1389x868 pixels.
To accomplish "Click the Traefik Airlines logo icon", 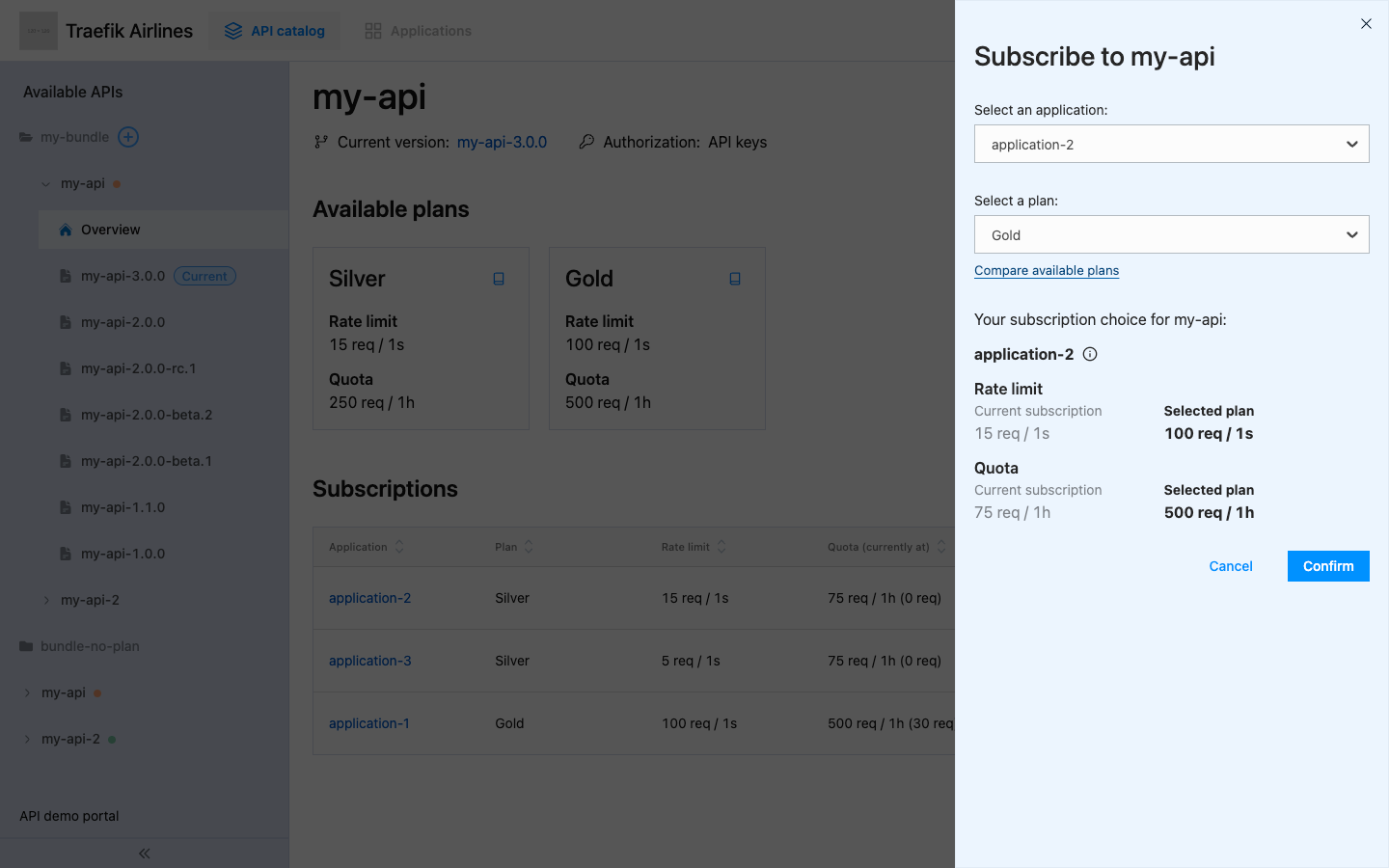I will (x=39, y=30).
